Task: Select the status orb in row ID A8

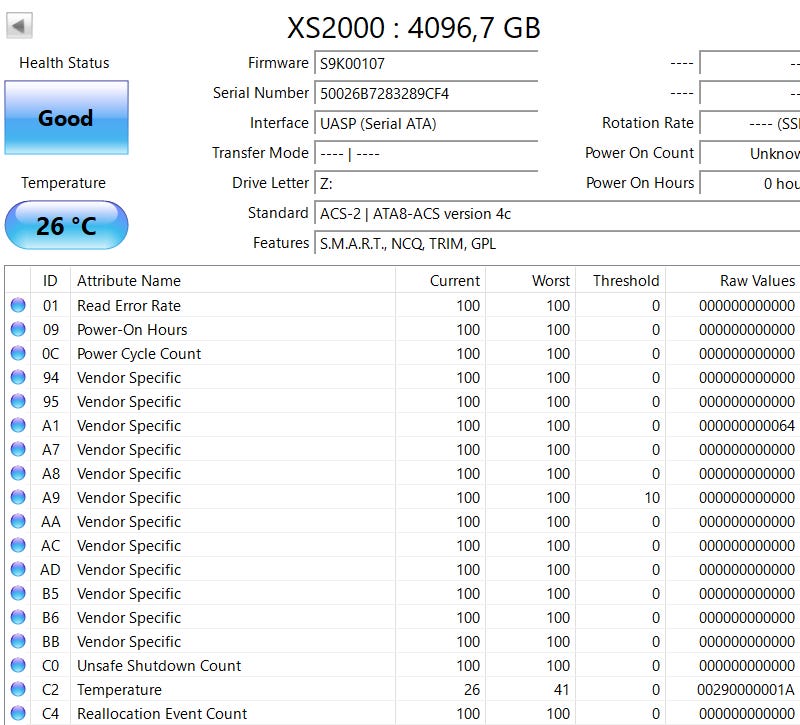Action: (18, 473)
